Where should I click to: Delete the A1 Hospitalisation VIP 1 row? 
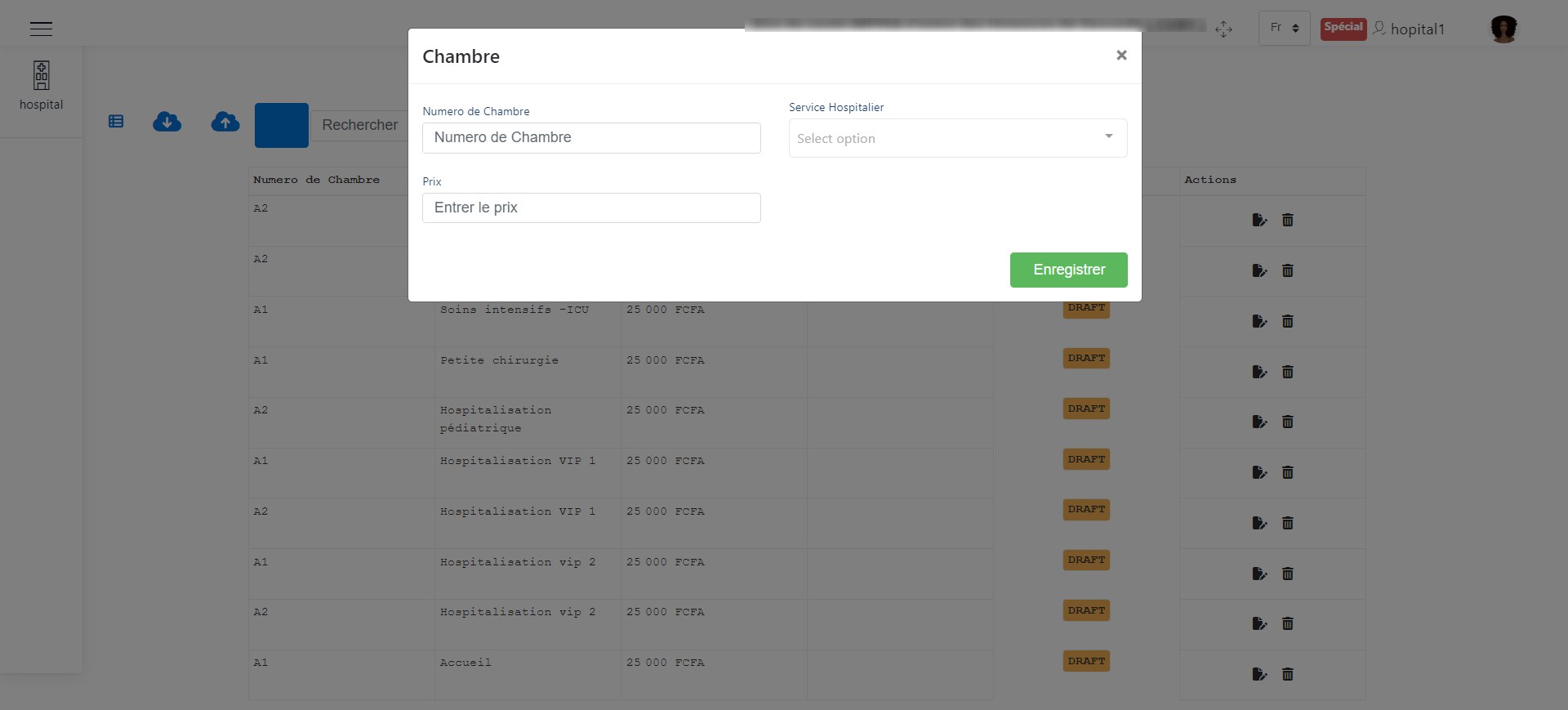tap(1288, 472)
